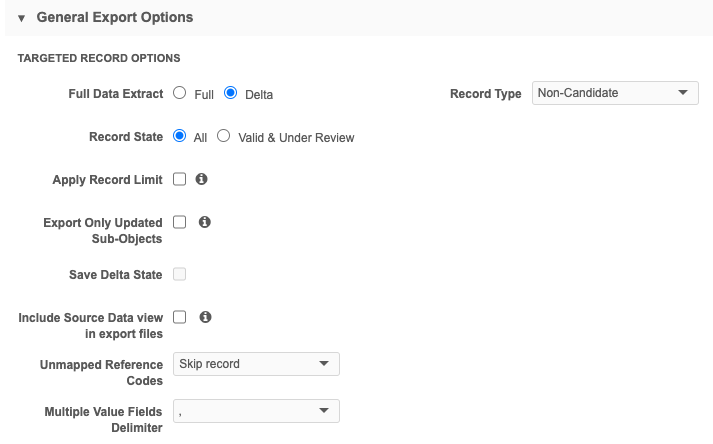Open the Record Type dropdown
Image resolution: width=713 pixels, height=444 pixels.
(615, 93)
